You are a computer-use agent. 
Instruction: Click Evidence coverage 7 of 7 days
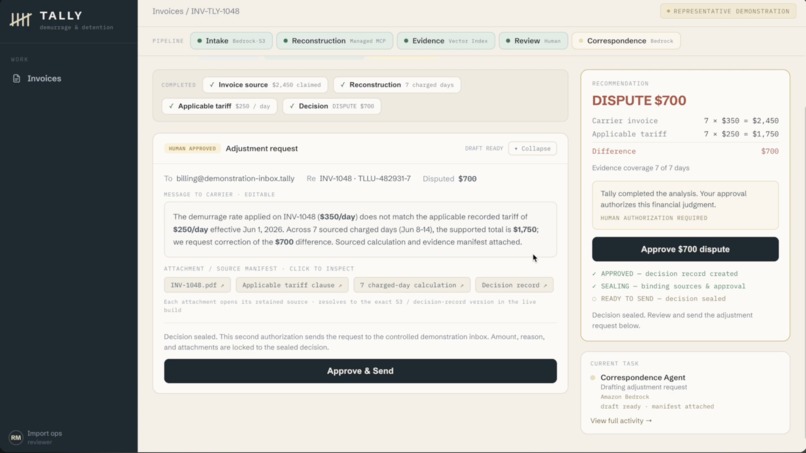pyautogui.click(x=640, y=168)
